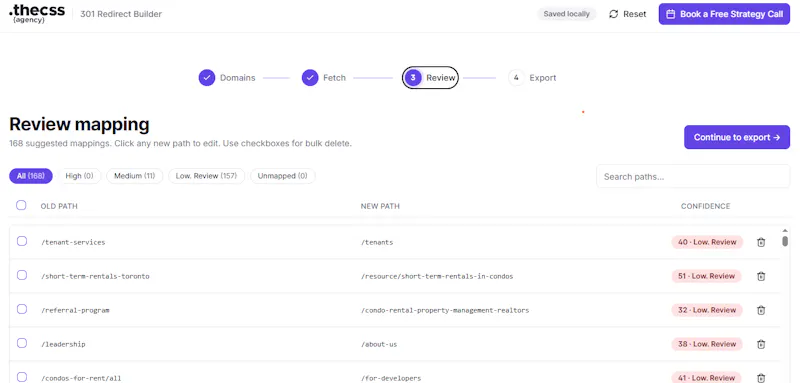
Task: Click the 41 - Low. Review confidence badge
Action: (x=706, y=378)
